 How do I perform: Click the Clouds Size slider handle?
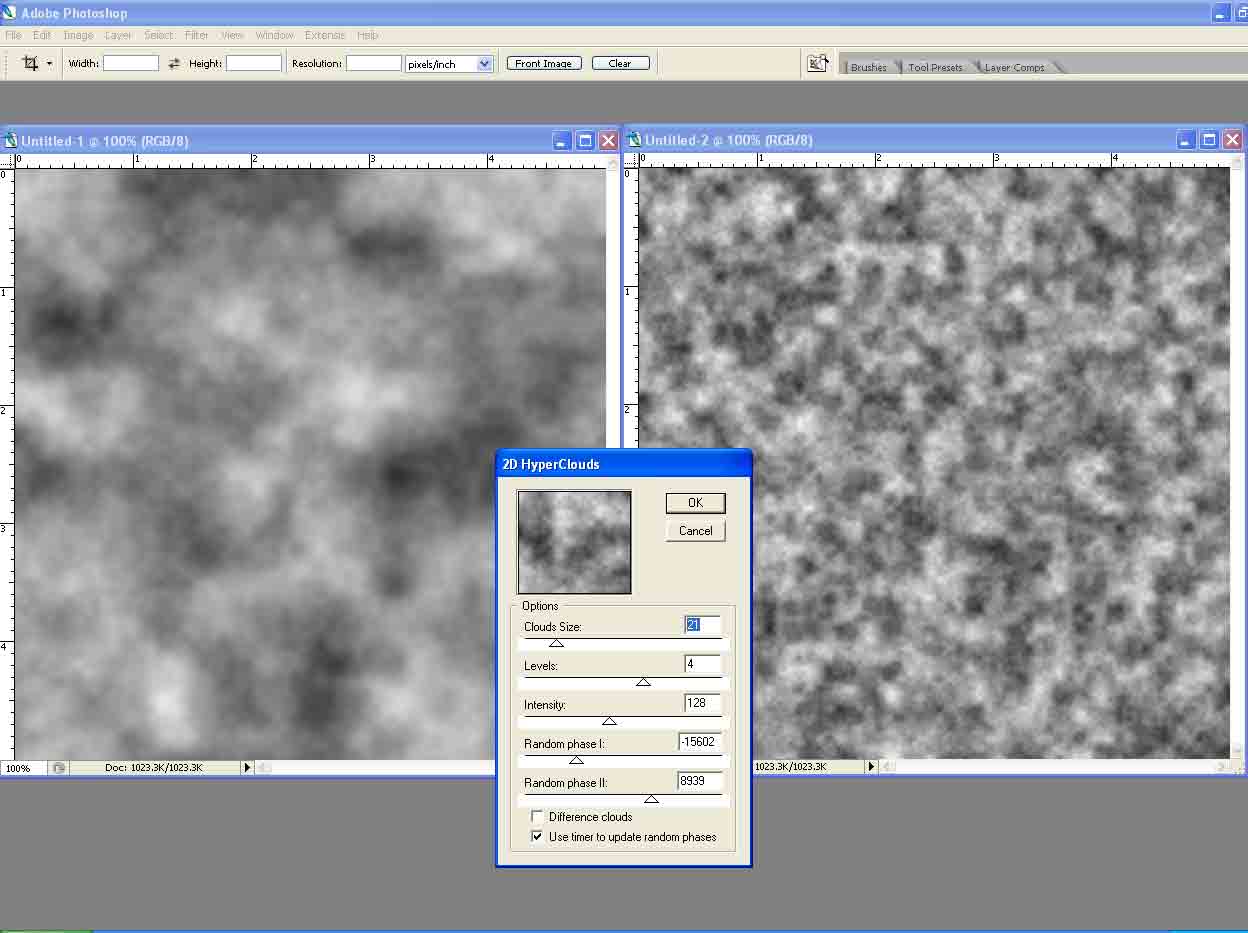[556, 643]
